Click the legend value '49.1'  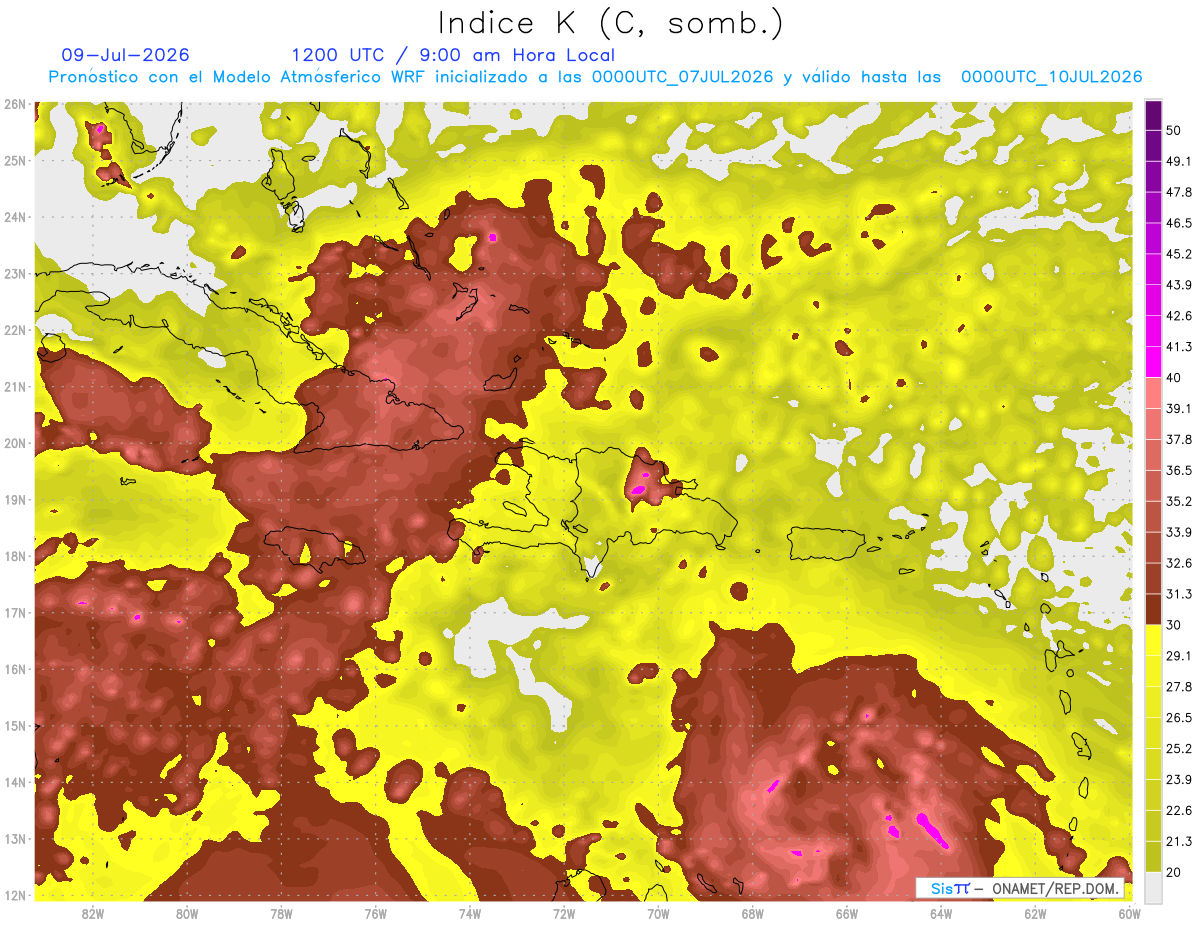1178,161
